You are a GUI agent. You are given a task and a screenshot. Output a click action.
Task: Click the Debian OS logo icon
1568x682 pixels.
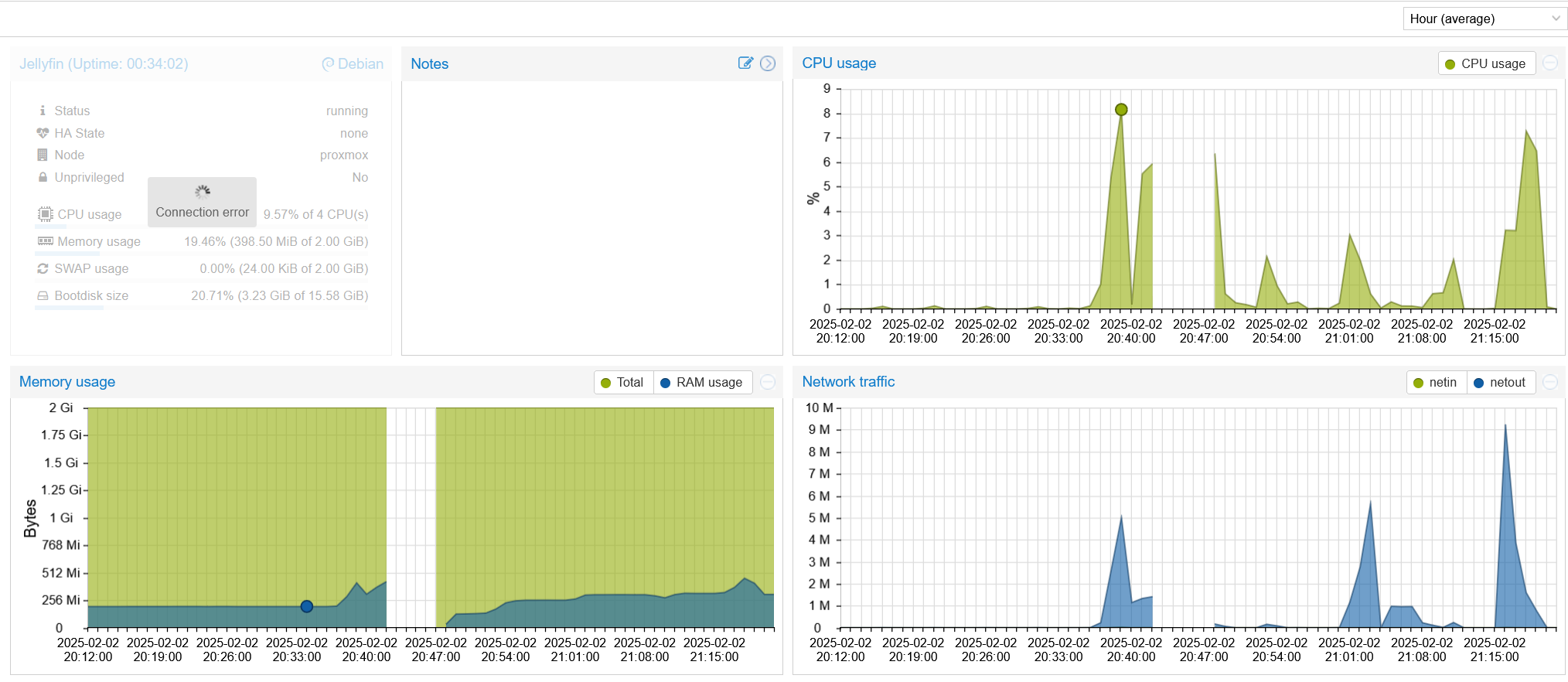pos(328,64)
